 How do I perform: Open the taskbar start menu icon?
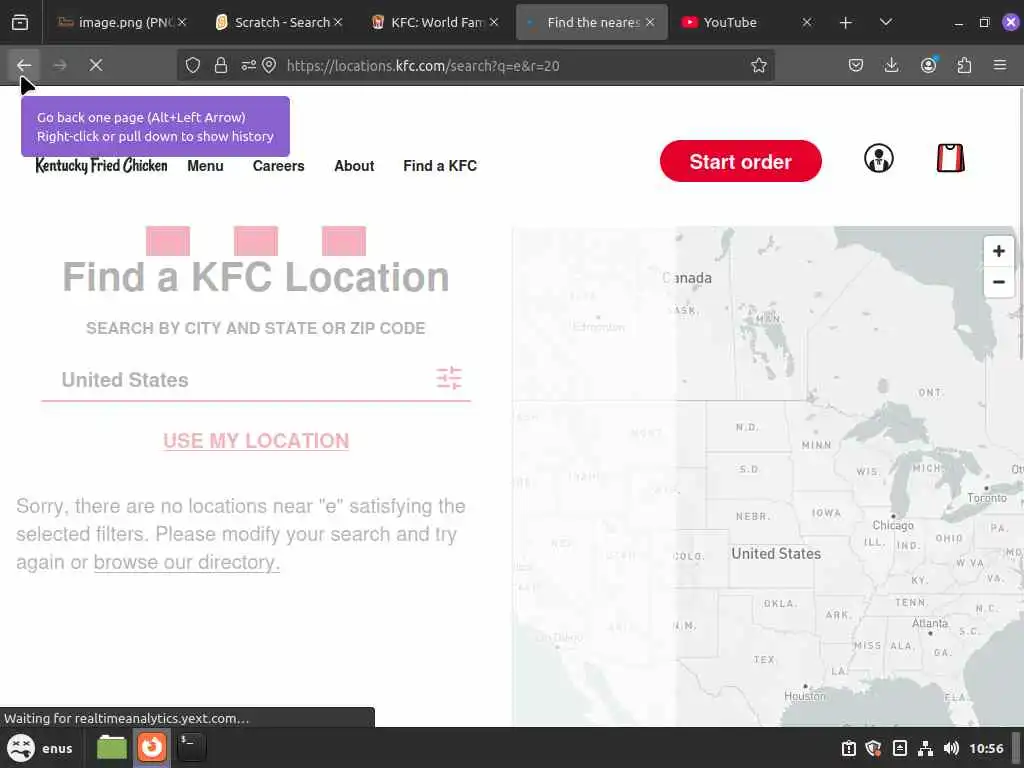coord(21,748)
